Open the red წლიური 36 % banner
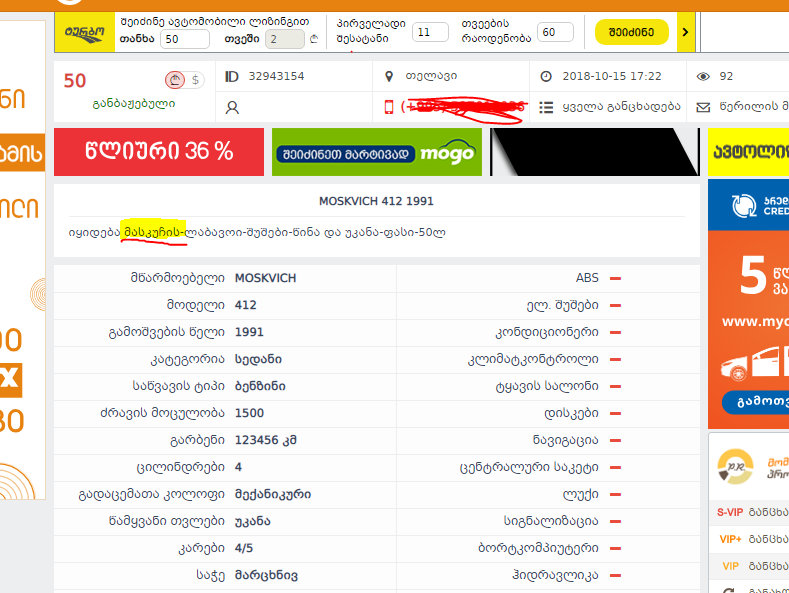This screenshot has width=789, height=593. (159, 152)
